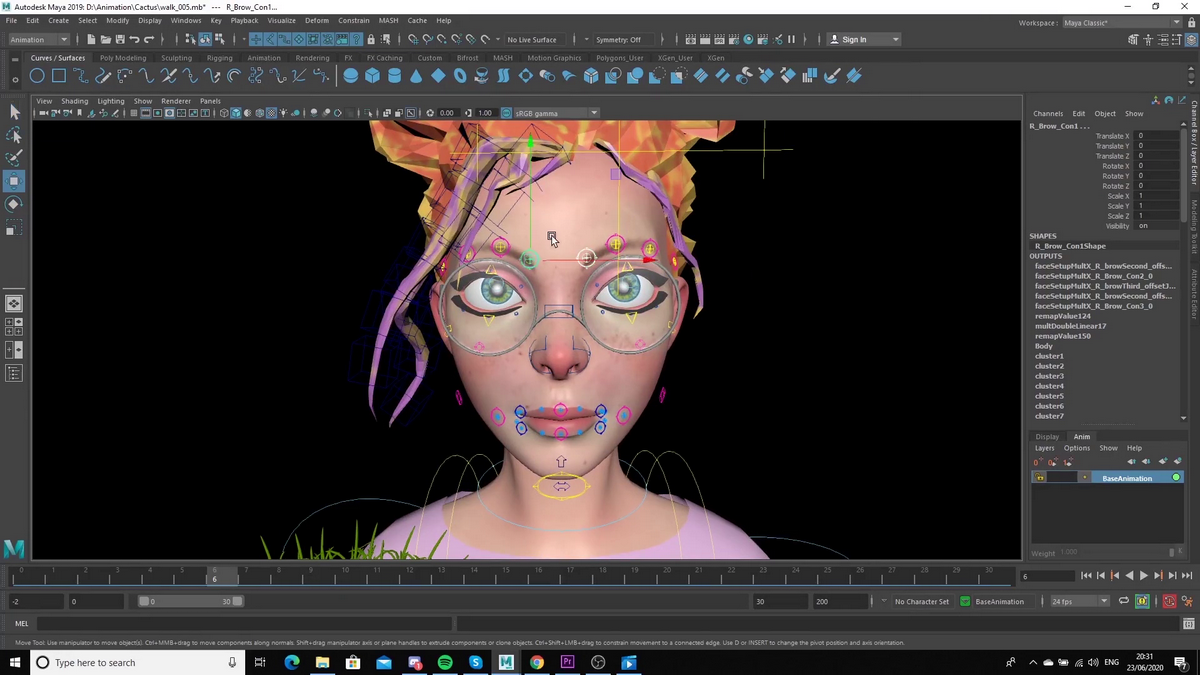1200x675 pixels.
Task: Toggle the Attribute Editor icon top right
Action: 1163,40
